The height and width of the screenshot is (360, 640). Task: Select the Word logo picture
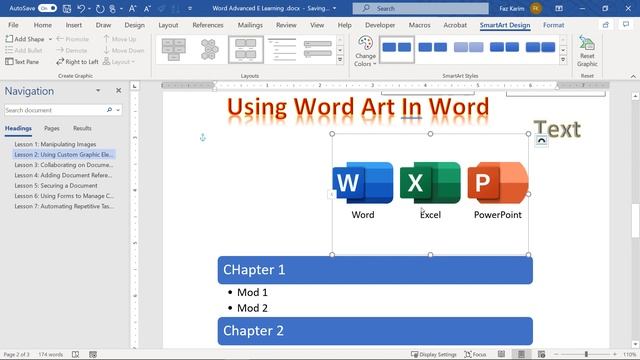click(363, 182)
